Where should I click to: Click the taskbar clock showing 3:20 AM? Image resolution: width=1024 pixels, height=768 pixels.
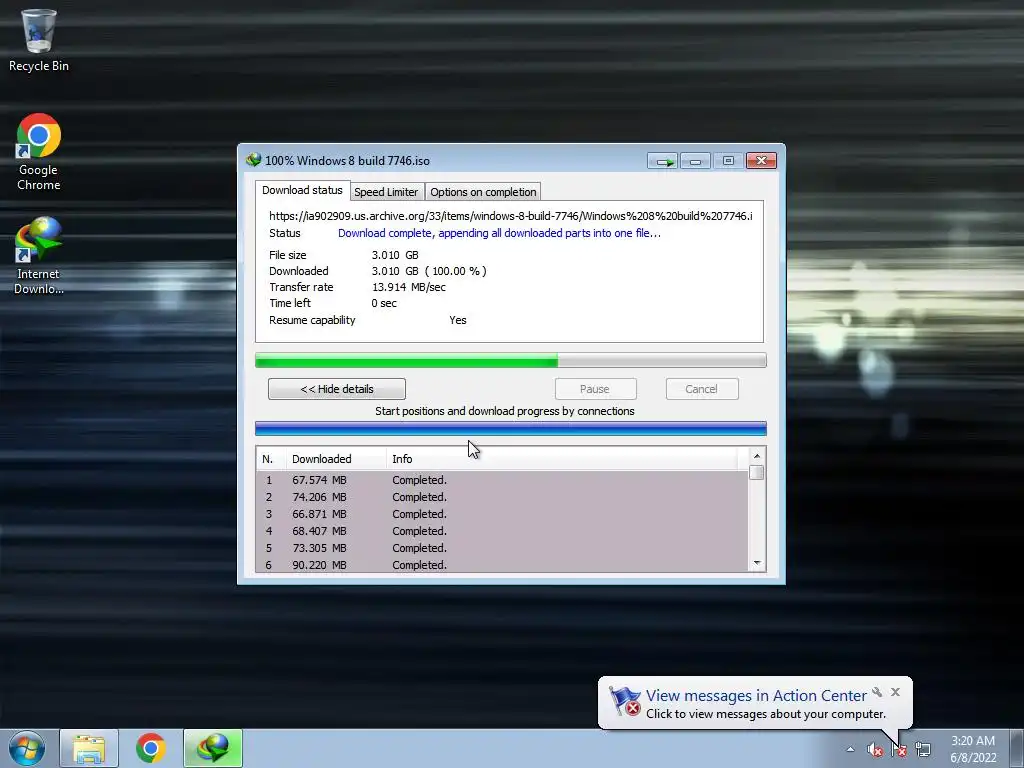click(x=973, y=749)
